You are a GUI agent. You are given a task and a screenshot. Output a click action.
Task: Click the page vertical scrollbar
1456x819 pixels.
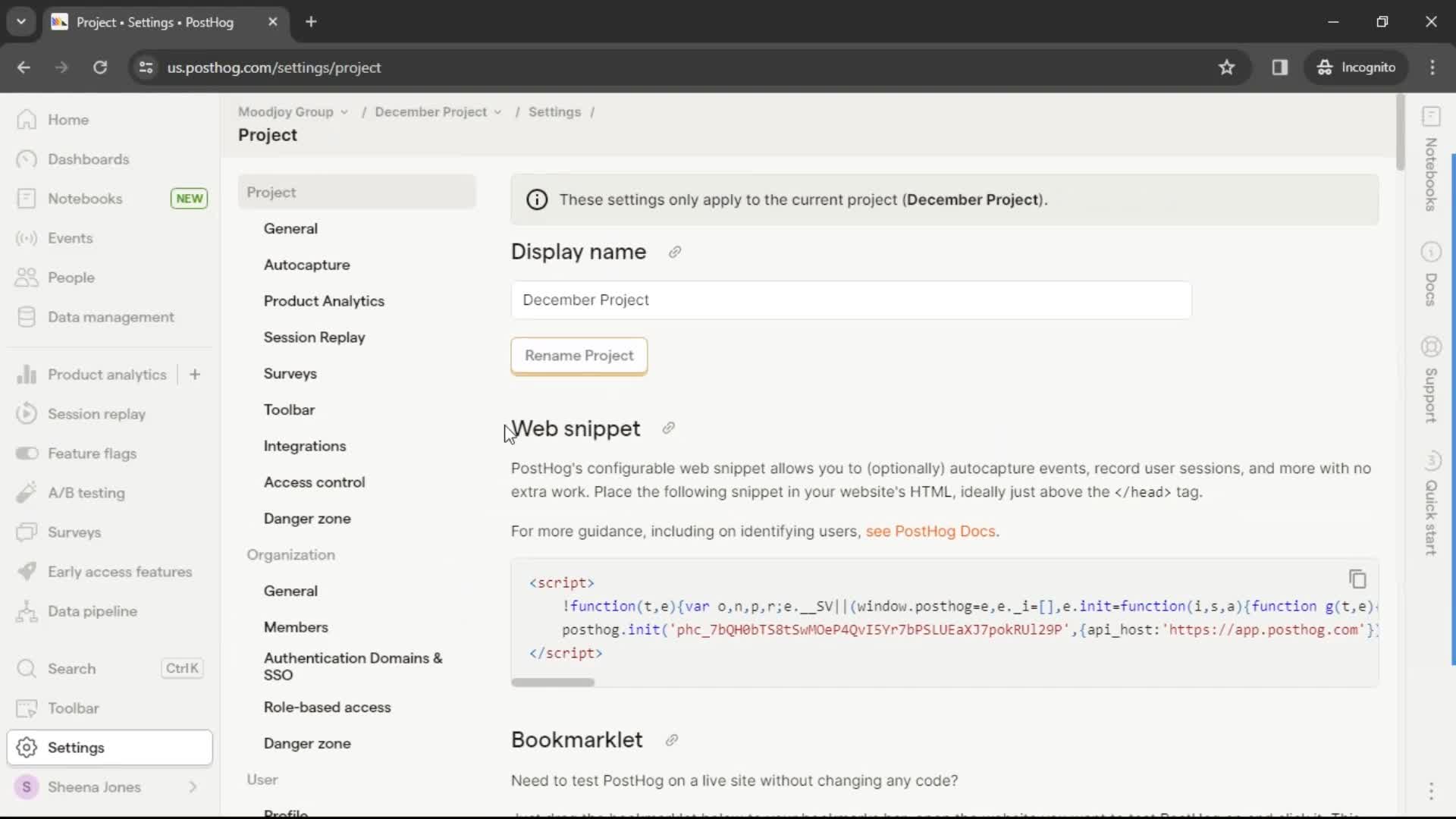1400,133
